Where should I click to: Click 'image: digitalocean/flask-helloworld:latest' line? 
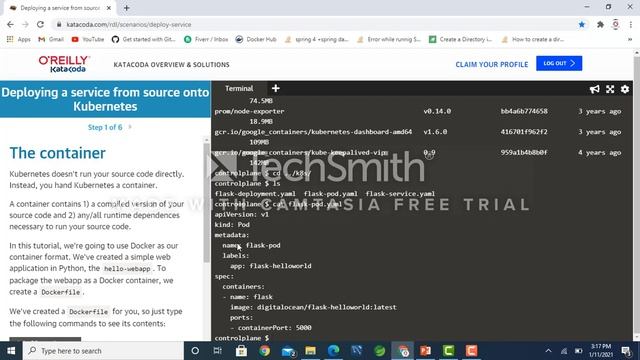point(313,307)
